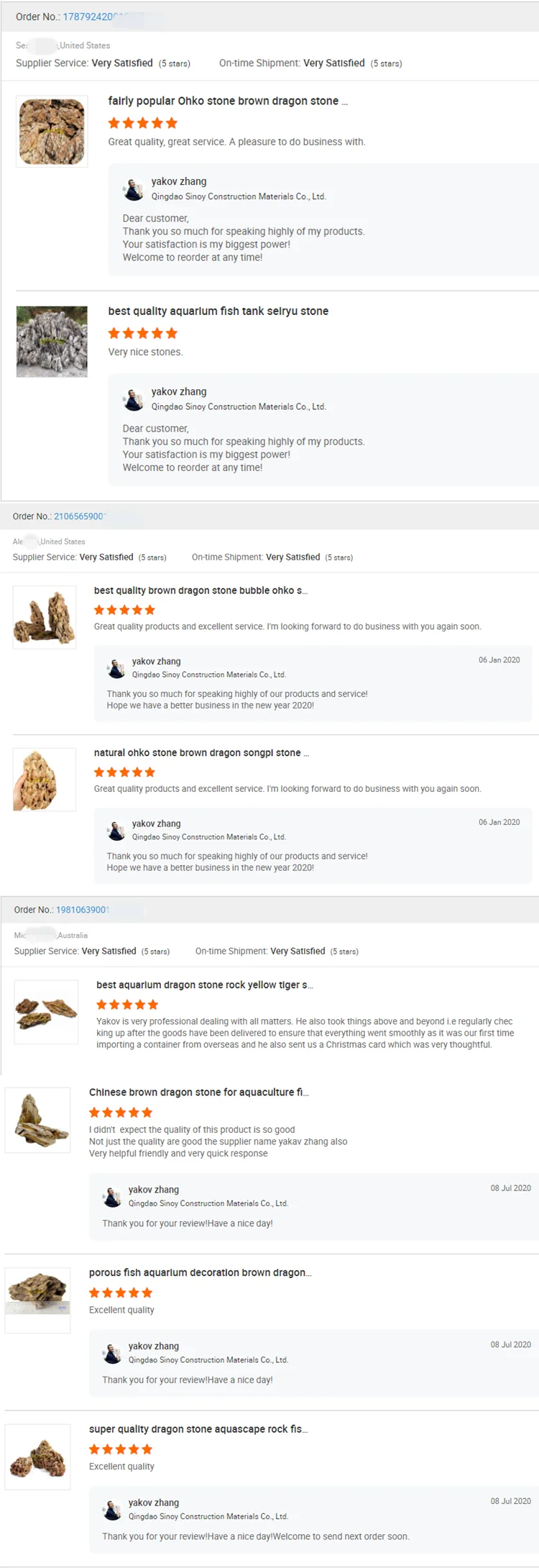The height and width of the screenshot is (1568, 539).
Task: Click the star rating under the seiryu stone title
Action: (142, 333)
